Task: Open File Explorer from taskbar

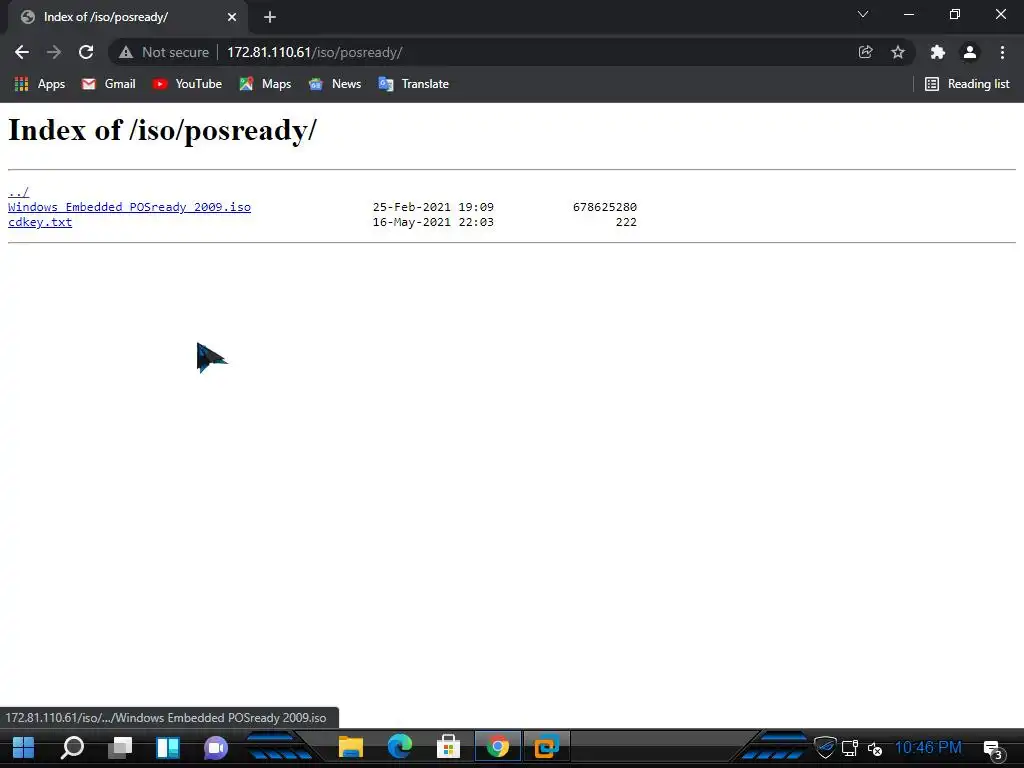Action: pos(351,747)
